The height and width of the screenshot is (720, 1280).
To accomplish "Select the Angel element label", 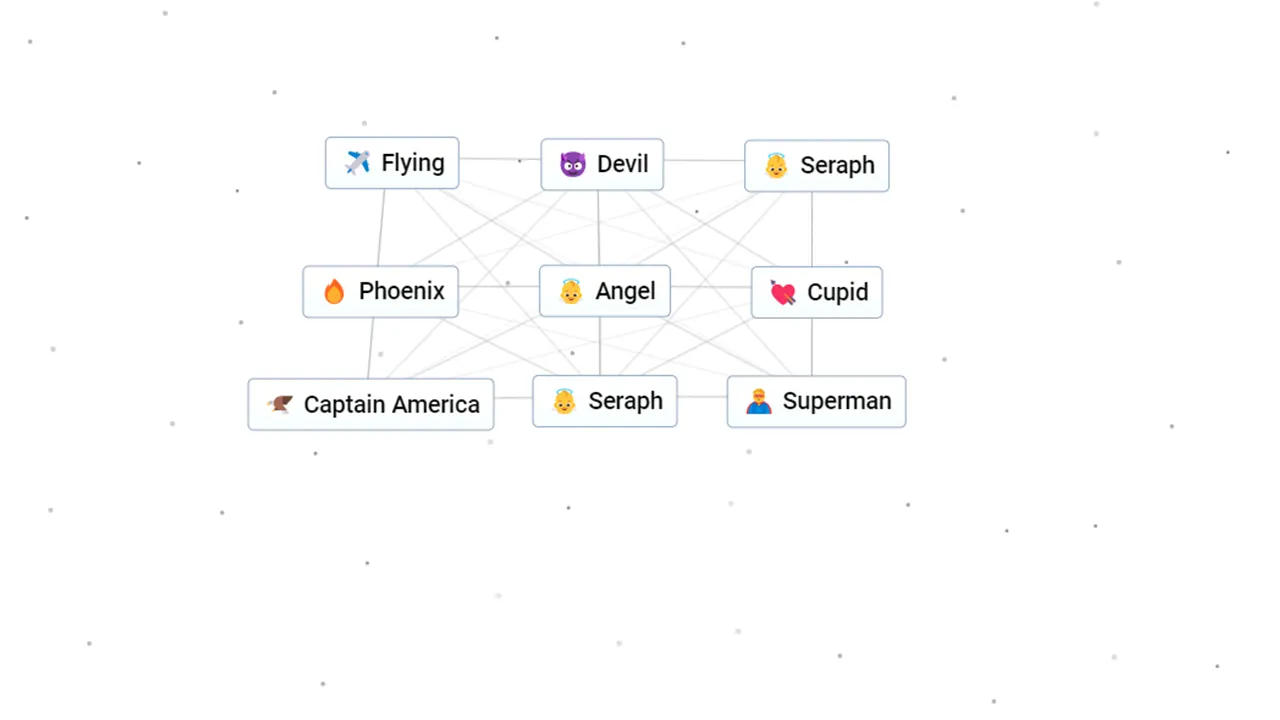I will coord(626,291).
